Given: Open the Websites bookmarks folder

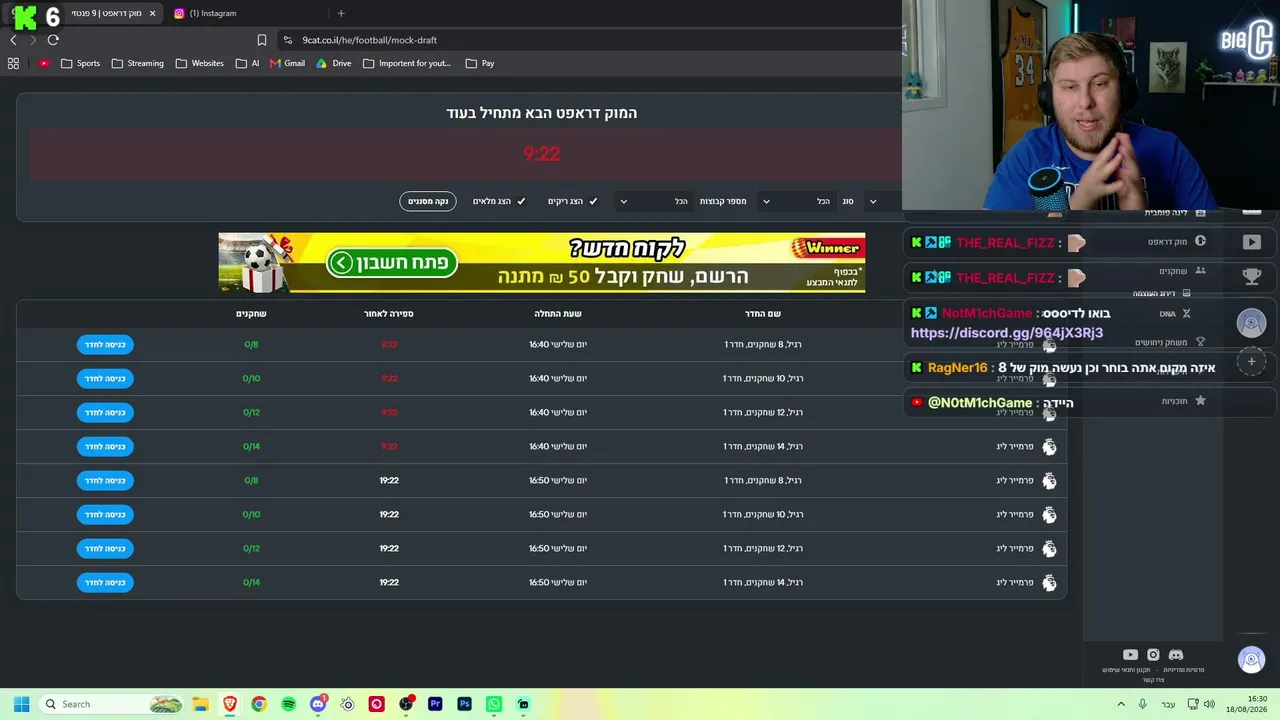Looking at the screenshot, I should (199, 63).
